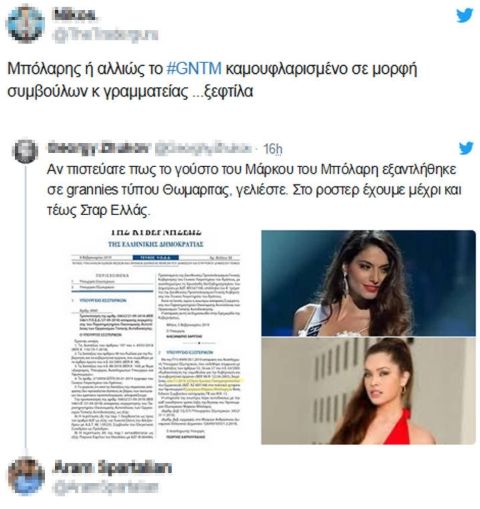Image resolution: width=480 pixels, height=509 pixels.
Task: Open the top tweet author's blurred avatar
Action: point(26,25)
